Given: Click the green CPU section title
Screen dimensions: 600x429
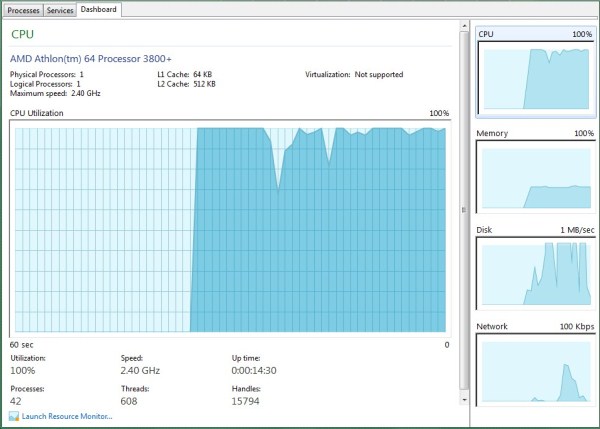Looking at the screenshot, I should [23, 34].
